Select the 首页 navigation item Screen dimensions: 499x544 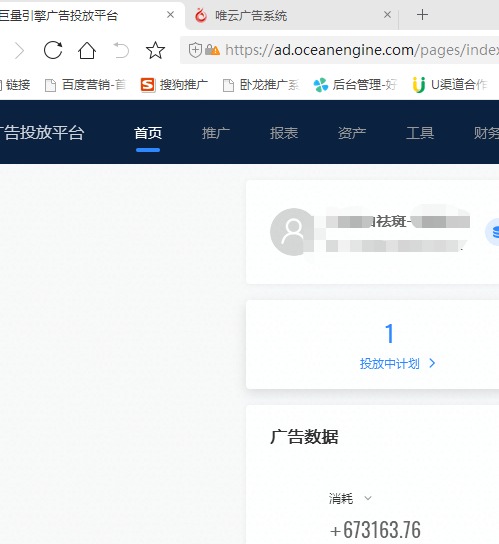click(148, 133)
